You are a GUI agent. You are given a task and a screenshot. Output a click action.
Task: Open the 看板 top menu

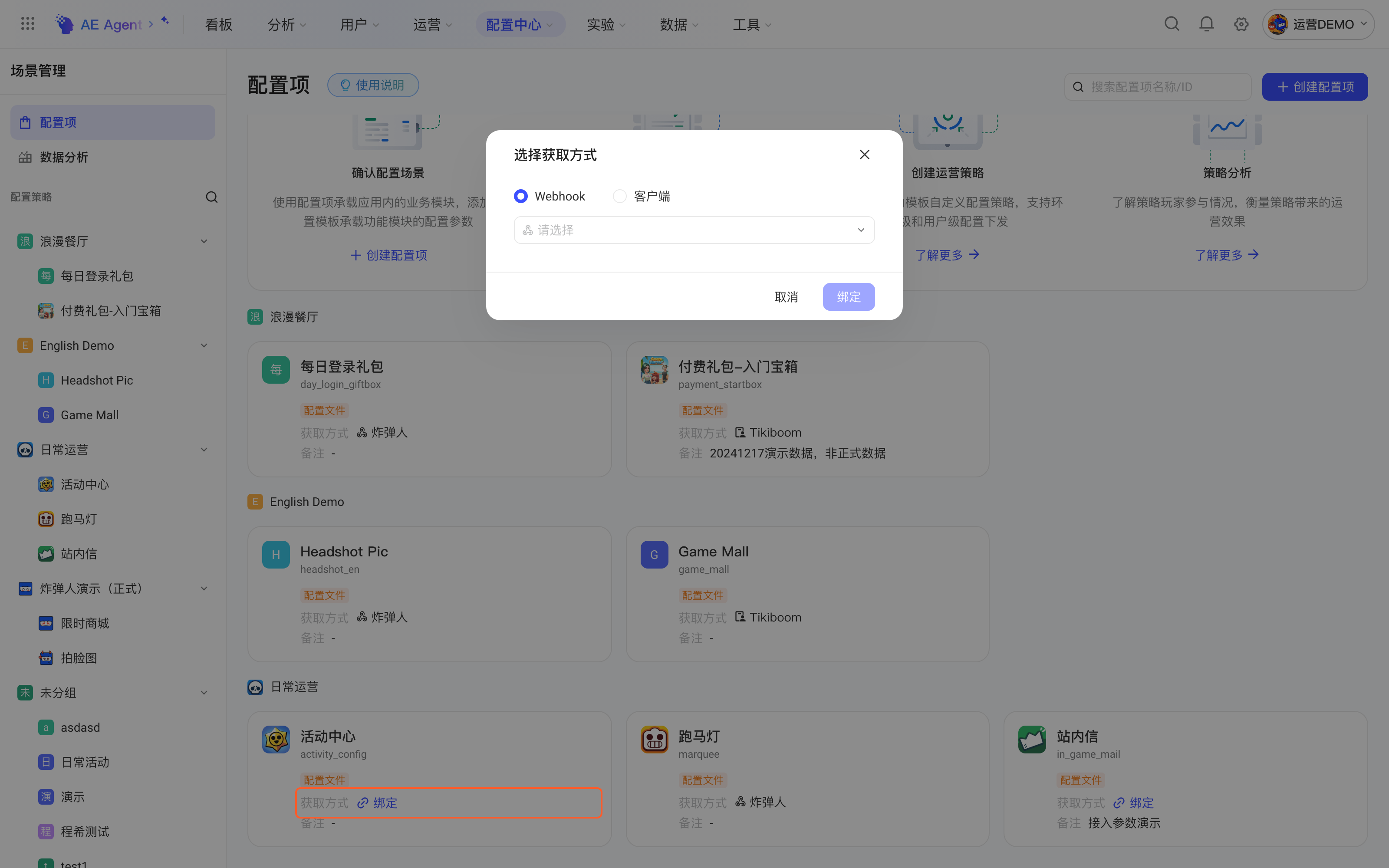[219, 24]
